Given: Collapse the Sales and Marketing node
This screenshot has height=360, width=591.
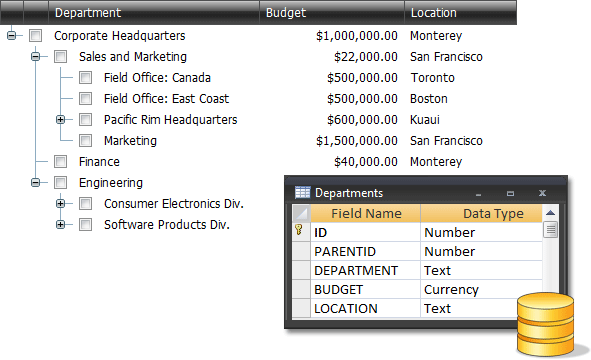Looking at the screenshot, I should (35, 57).
